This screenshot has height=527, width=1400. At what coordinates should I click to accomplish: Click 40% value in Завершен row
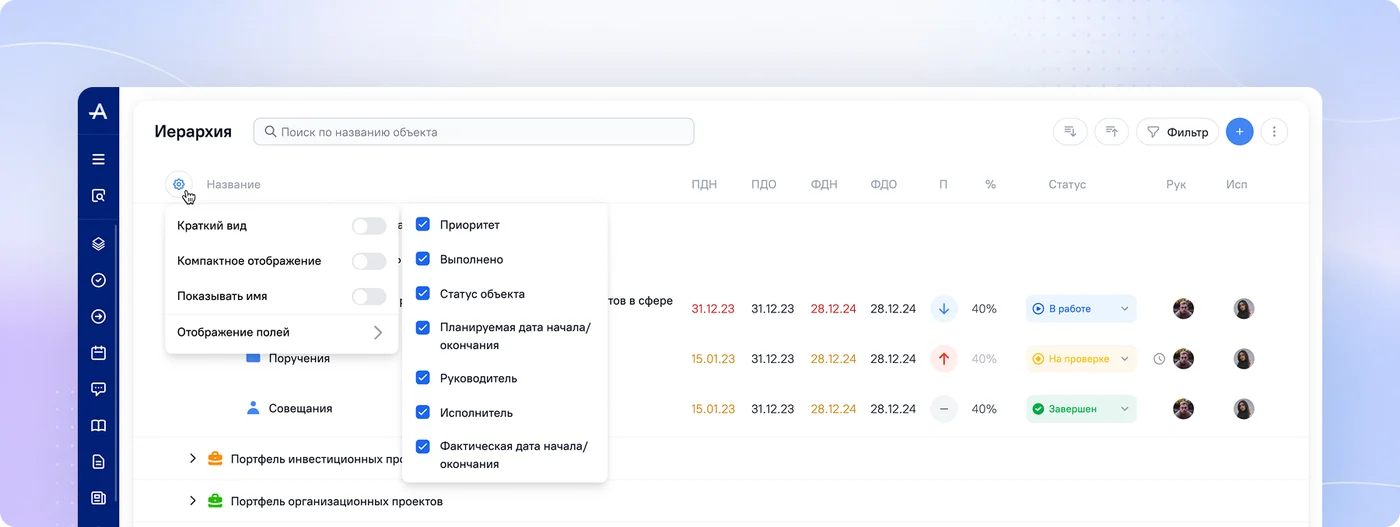(984, 409)
